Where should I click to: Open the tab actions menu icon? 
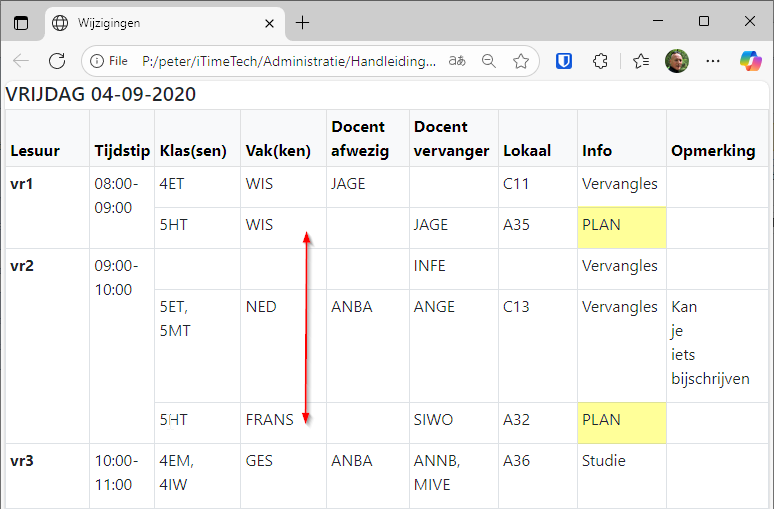coord(21,23)
